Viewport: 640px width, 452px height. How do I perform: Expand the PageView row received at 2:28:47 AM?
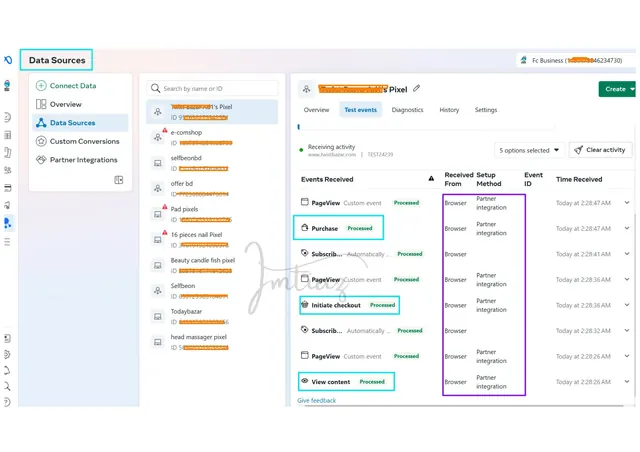tap(627, 203)
